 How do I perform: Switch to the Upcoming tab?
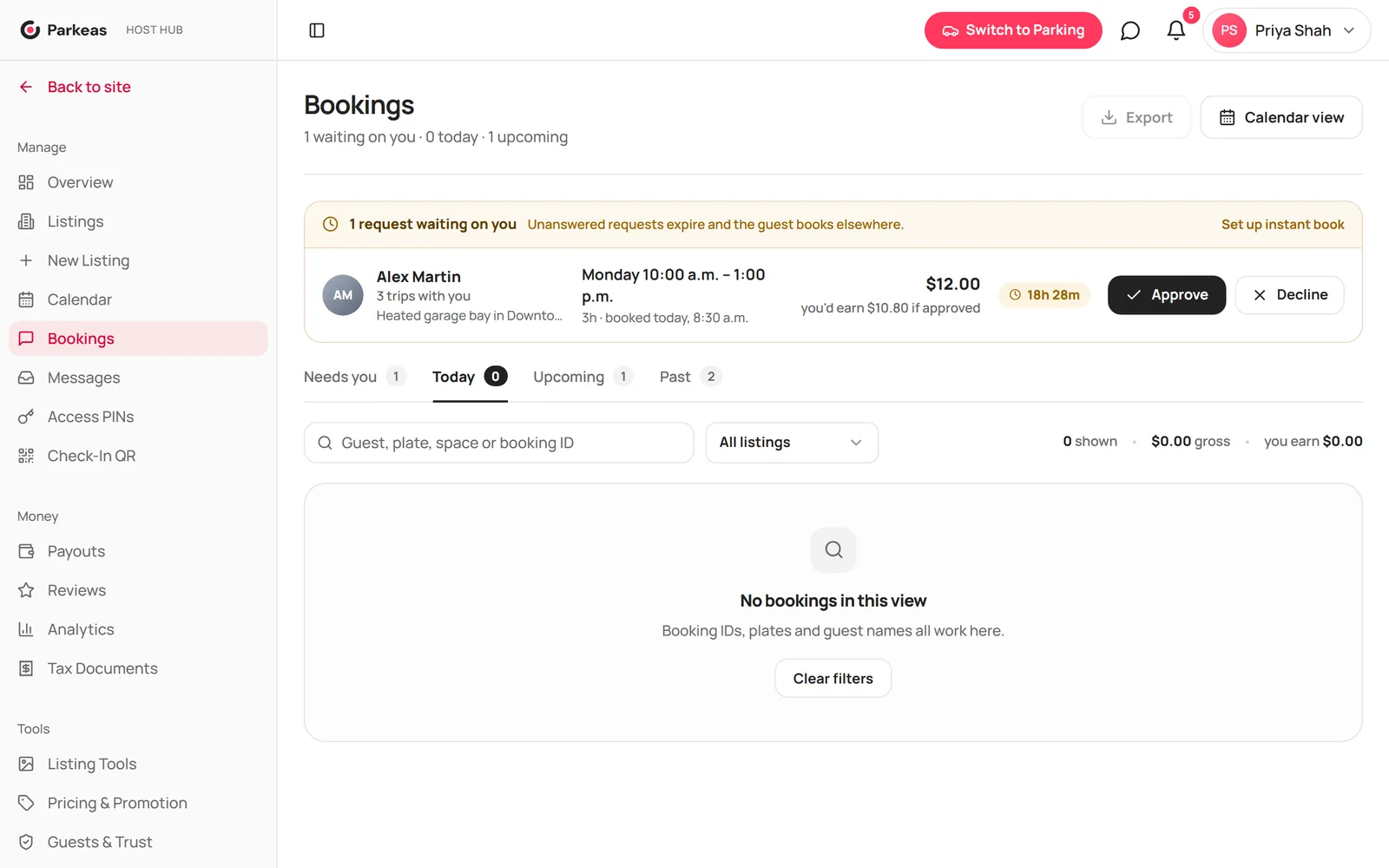point(583,377)
